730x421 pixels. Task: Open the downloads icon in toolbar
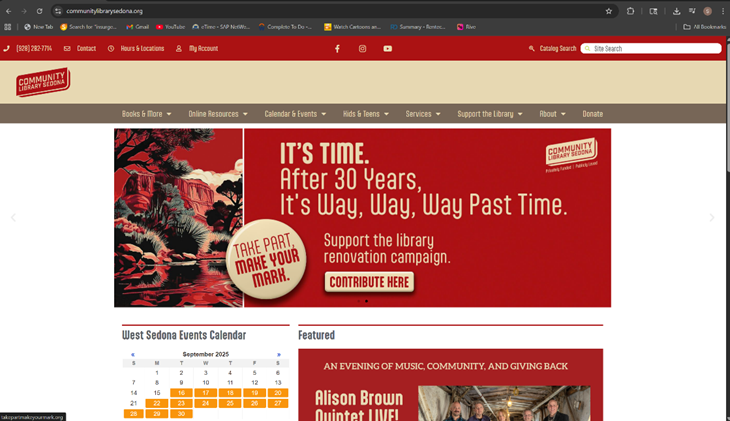[676, 11]
